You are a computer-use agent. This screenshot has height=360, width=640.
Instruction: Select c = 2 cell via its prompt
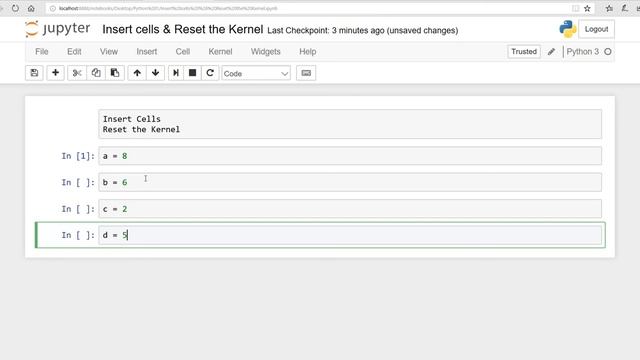coord(78,209)
